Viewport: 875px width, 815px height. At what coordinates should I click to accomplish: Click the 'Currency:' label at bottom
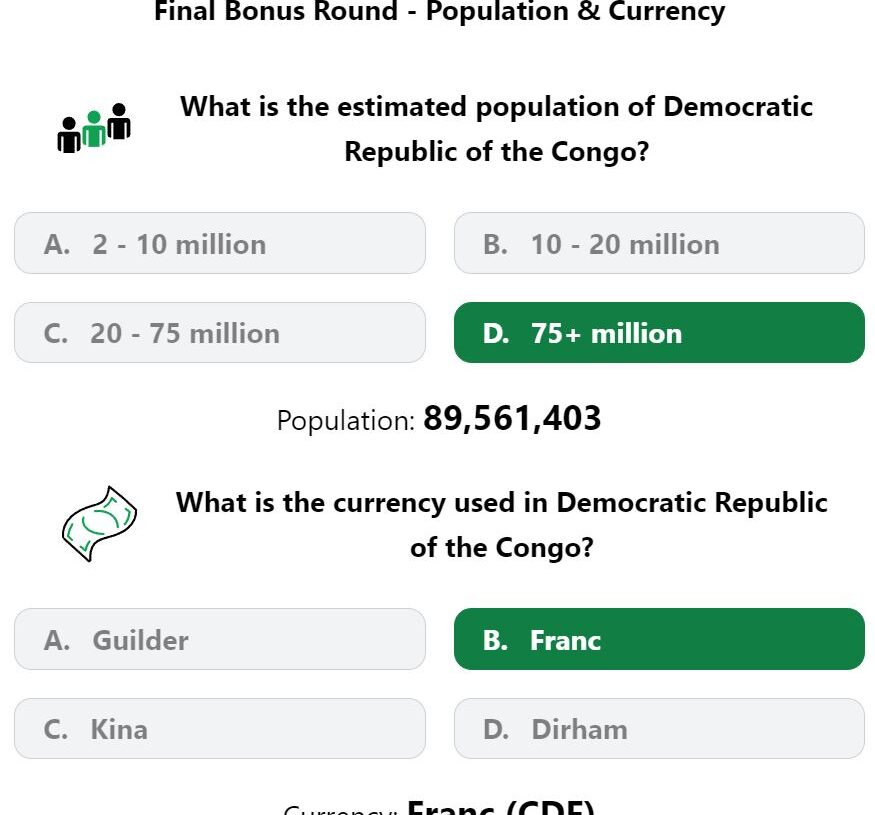click(x=340, y=809)
